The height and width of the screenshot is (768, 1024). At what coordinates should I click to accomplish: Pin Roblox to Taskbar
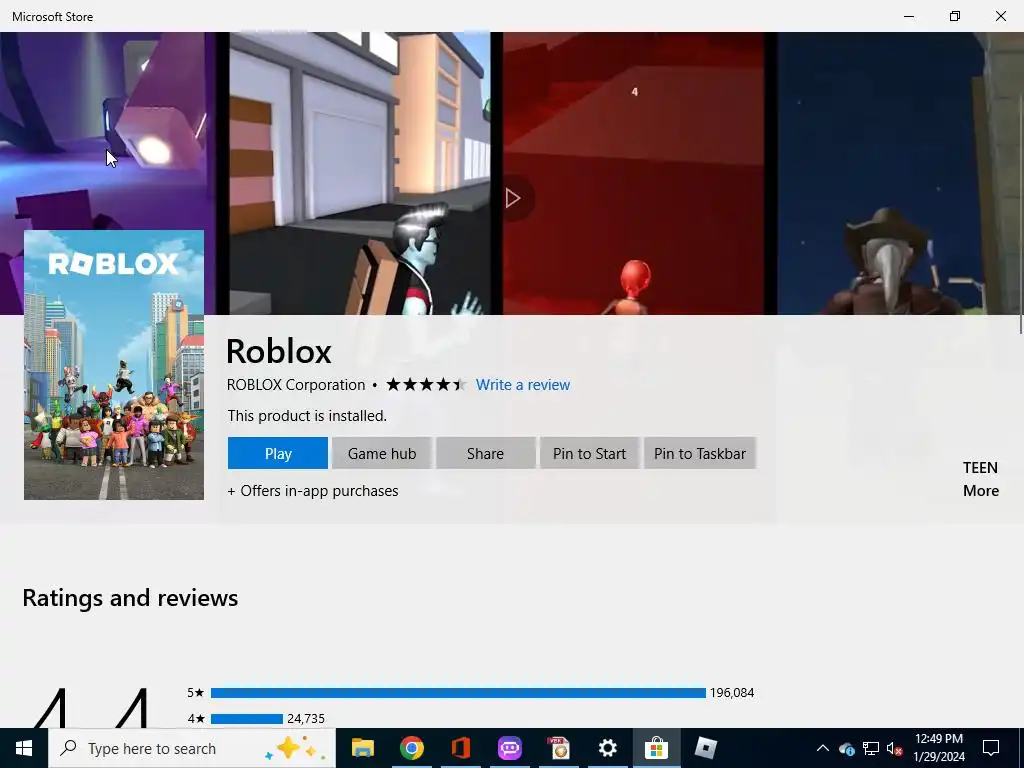699,453
